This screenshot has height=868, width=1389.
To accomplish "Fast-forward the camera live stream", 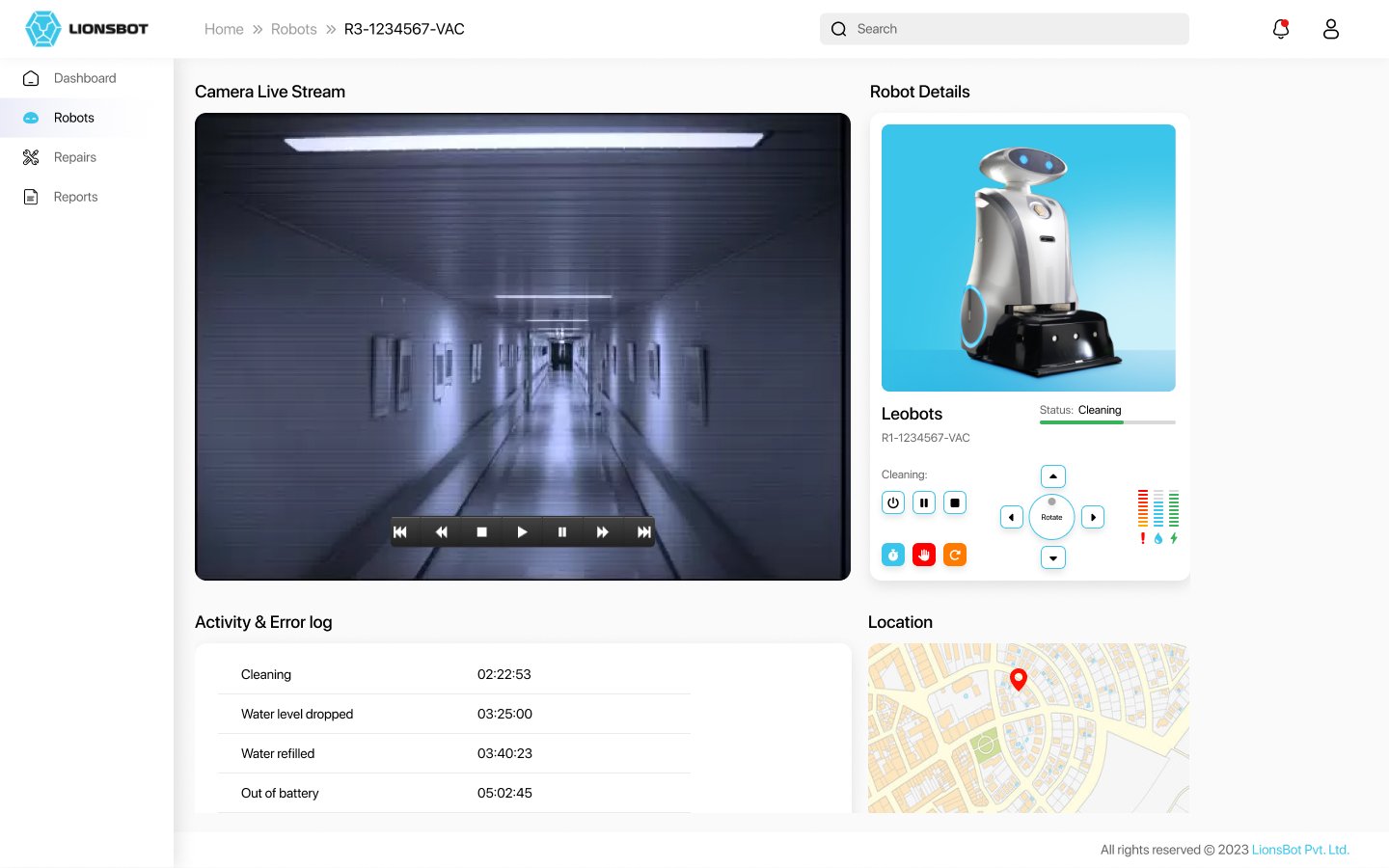I will click(603, 531).
